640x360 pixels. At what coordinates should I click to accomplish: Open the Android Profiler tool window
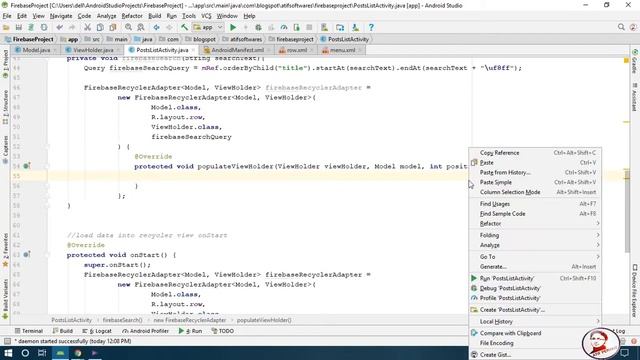146,331
